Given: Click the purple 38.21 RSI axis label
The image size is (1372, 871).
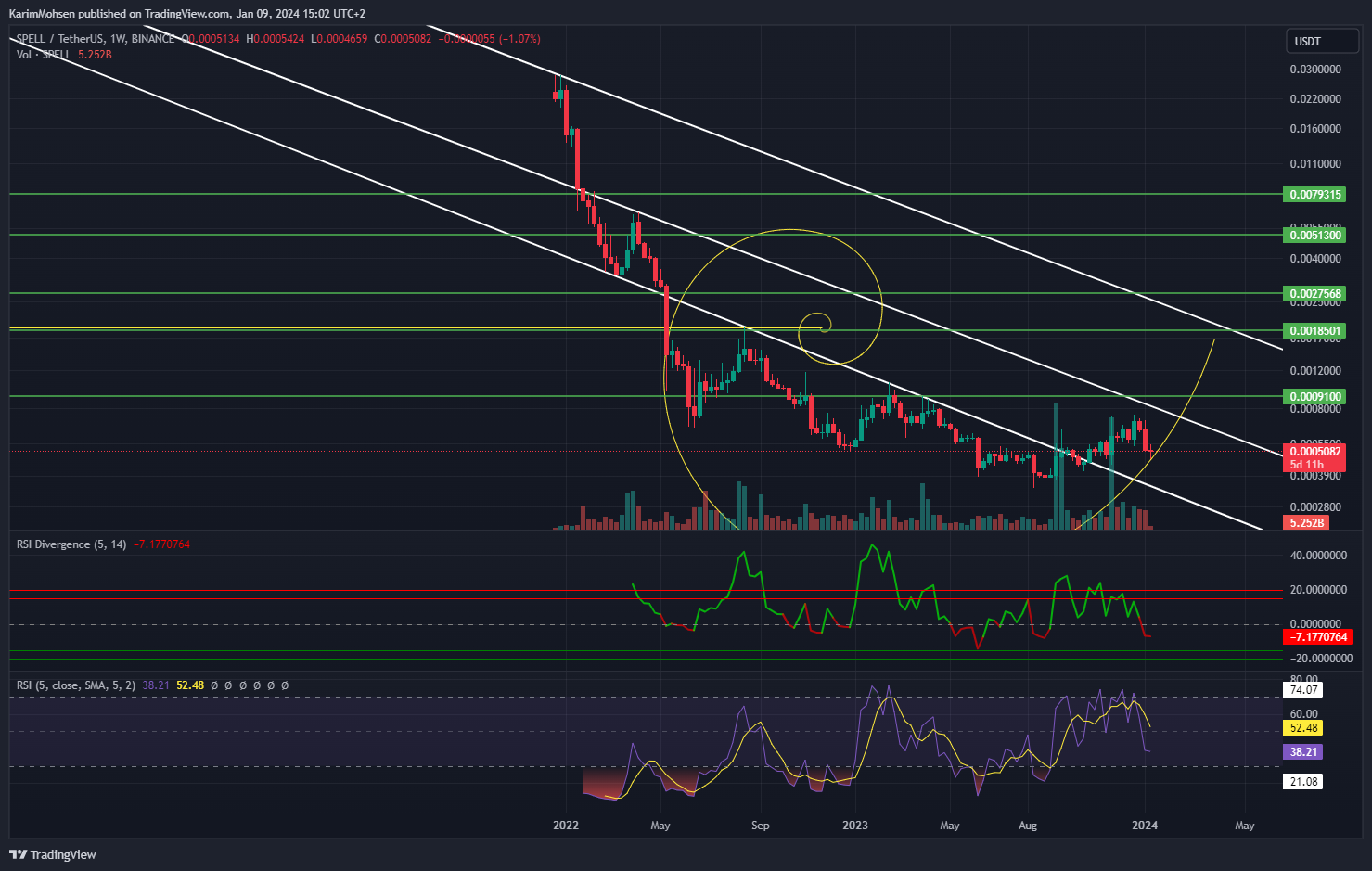Looking at the screenshot, I should point(1303,752).
